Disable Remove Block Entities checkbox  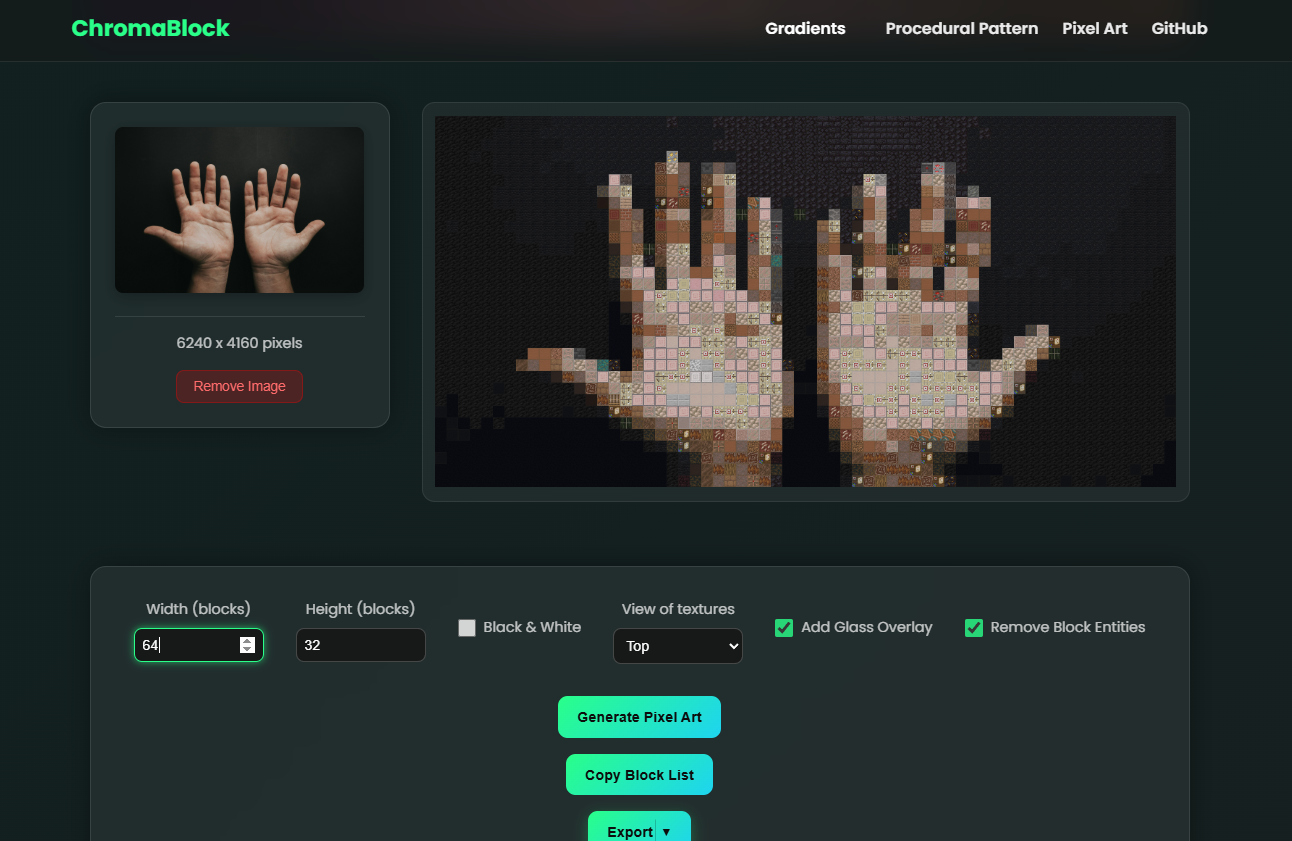coord(973,628)
